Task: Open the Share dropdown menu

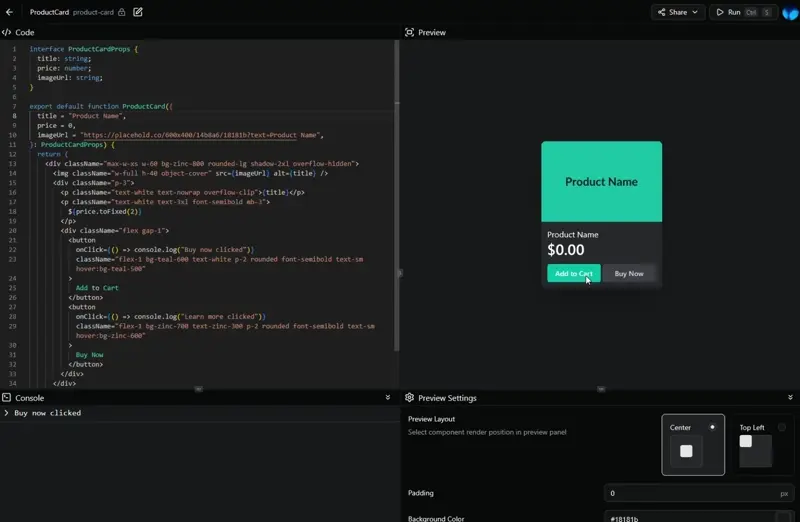Action: point(677,12)
